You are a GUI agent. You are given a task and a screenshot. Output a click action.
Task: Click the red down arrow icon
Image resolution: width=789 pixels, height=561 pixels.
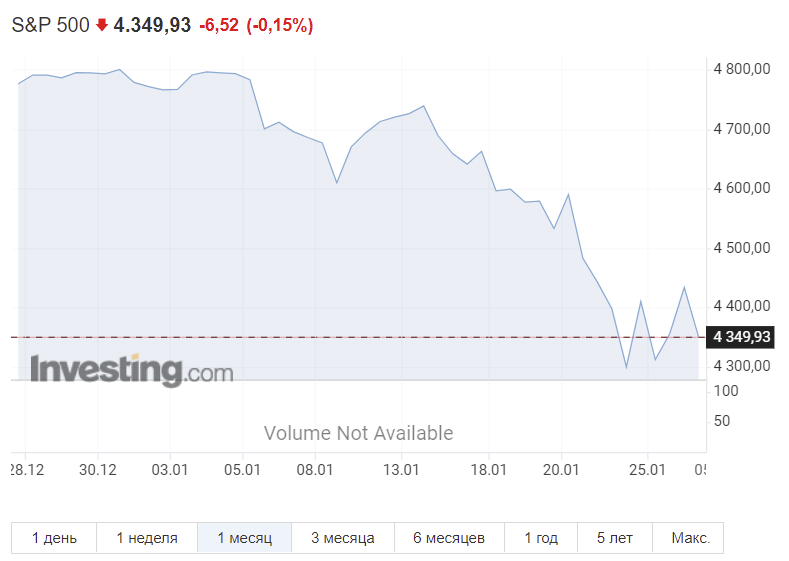(x=102, y=25)
